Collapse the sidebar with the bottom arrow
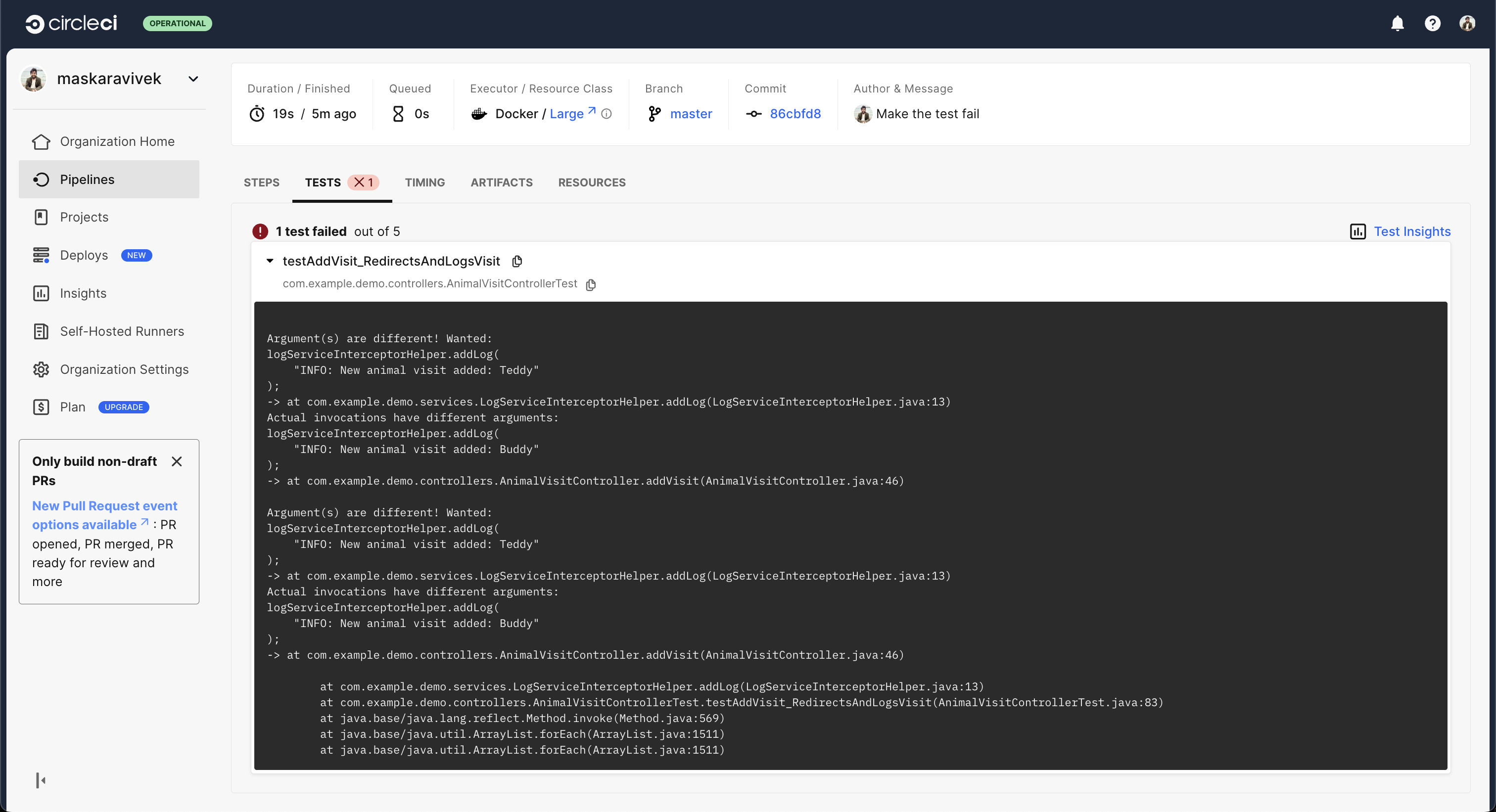The height and width of the screenshot is (812, 1496). point(40,780)
